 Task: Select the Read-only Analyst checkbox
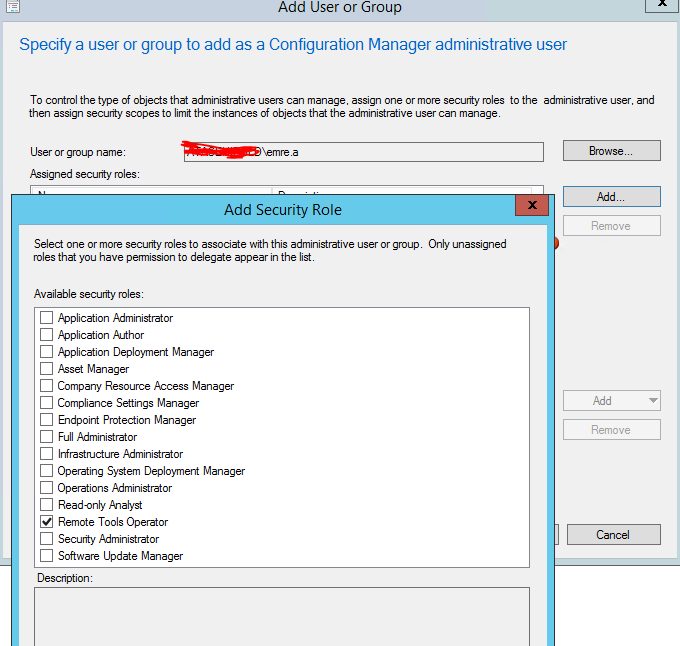coord(46,505)
